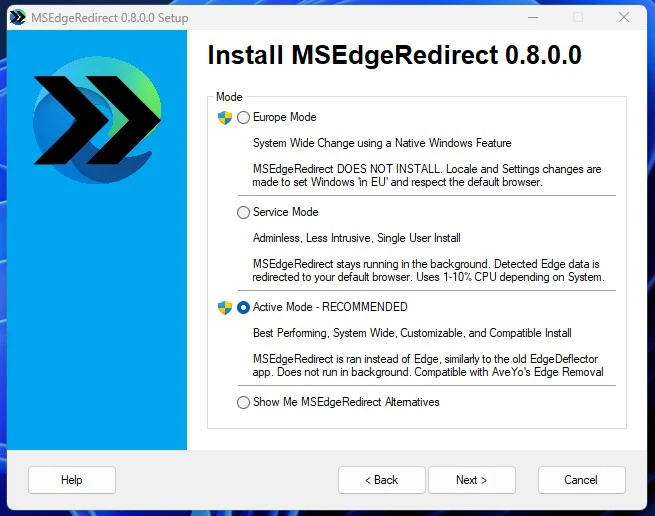Go back with the < Back button
655x516 pixels.
[x=382, y=480]
